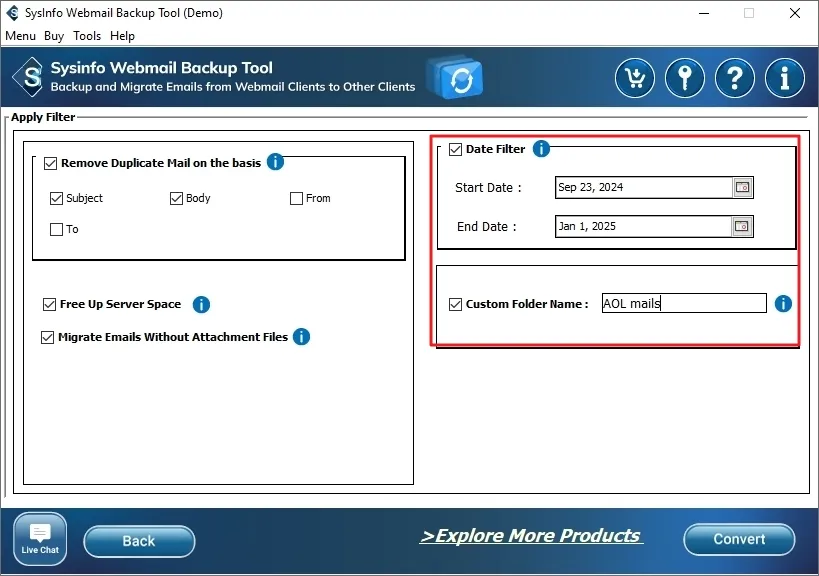Show info for Remove Duplicate Mail option

[x=275, y=162]
